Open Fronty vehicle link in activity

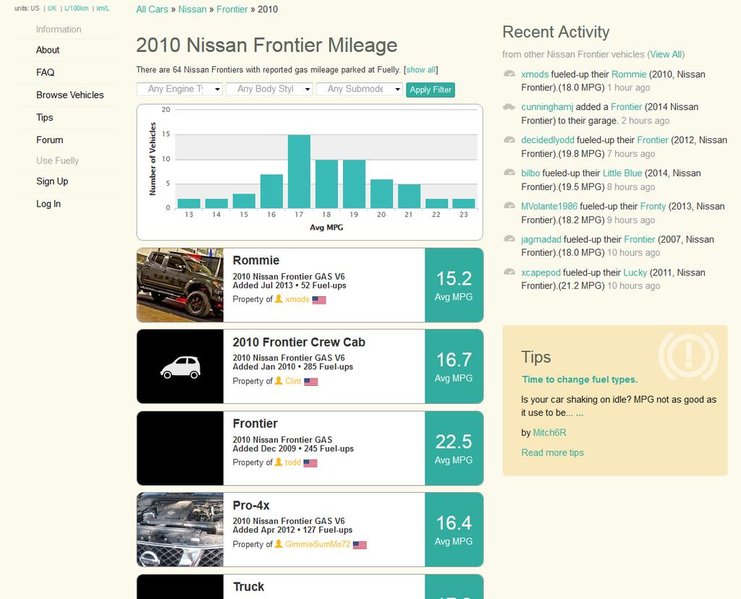[x=653, y=206]
